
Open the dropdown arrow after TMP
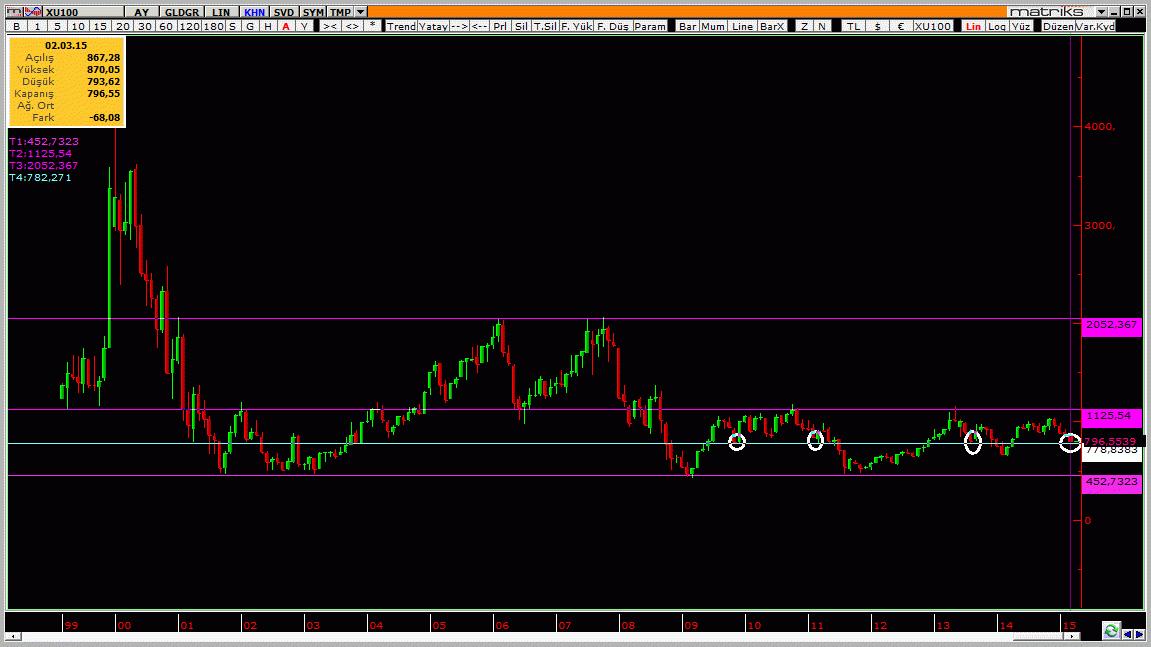tap(360, 12)
